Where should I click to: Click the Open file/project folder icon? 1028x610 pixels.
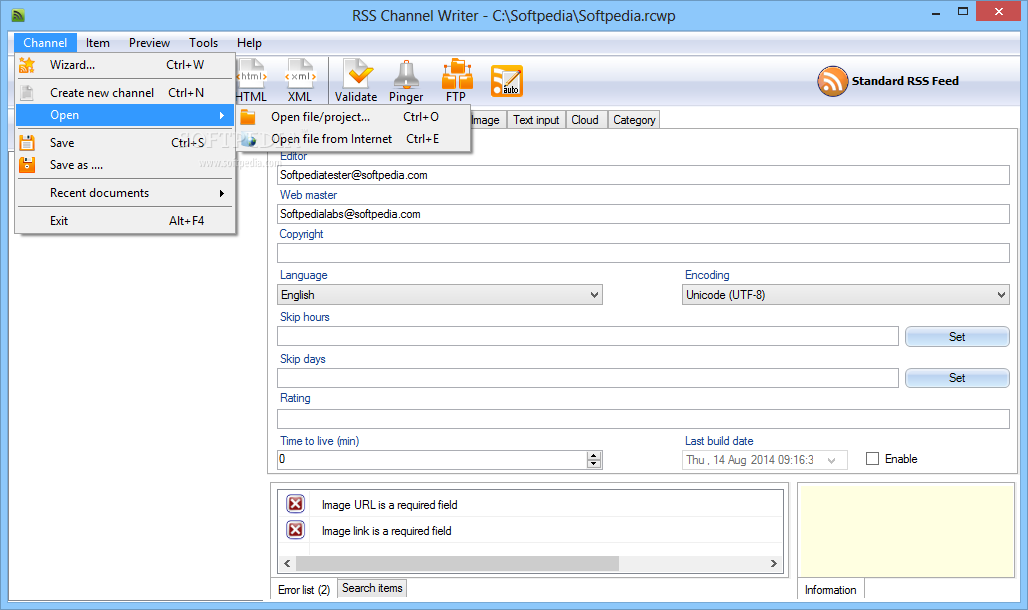click(x=248, y=117)
